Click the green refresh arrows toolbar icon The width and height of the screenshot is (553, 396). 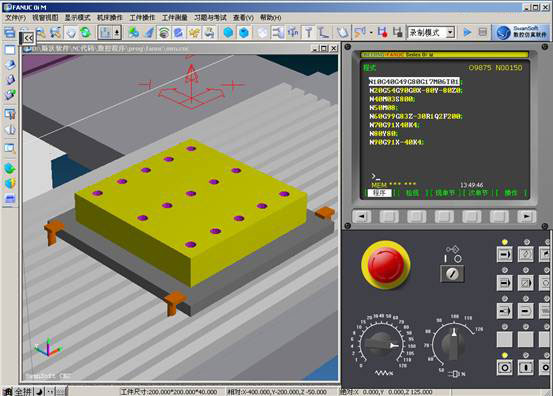click(86, 32)
